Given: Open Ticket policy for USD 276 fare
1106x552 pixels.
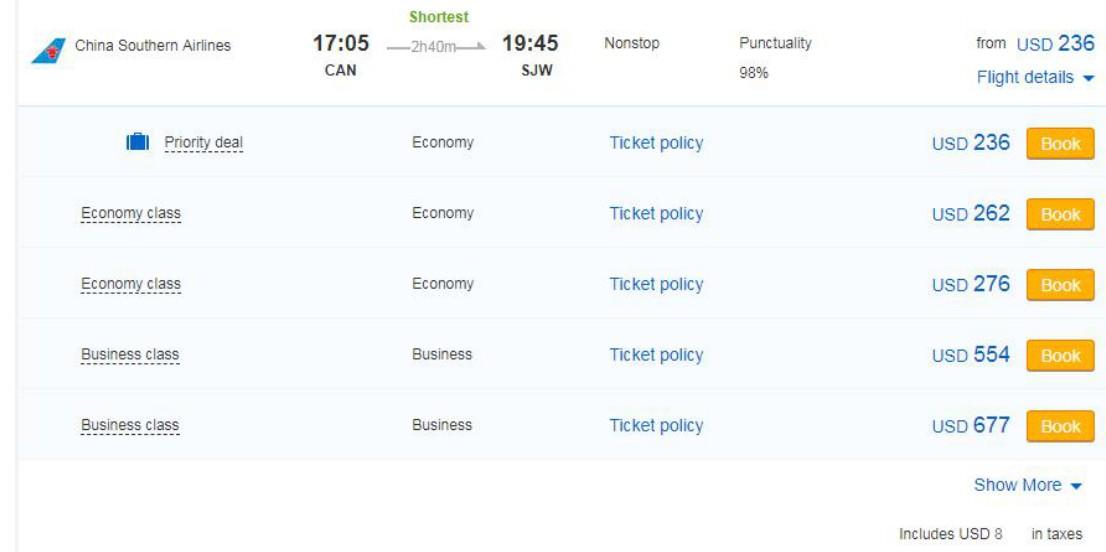Looking at the screenshot, I should (x=656, y=284).
